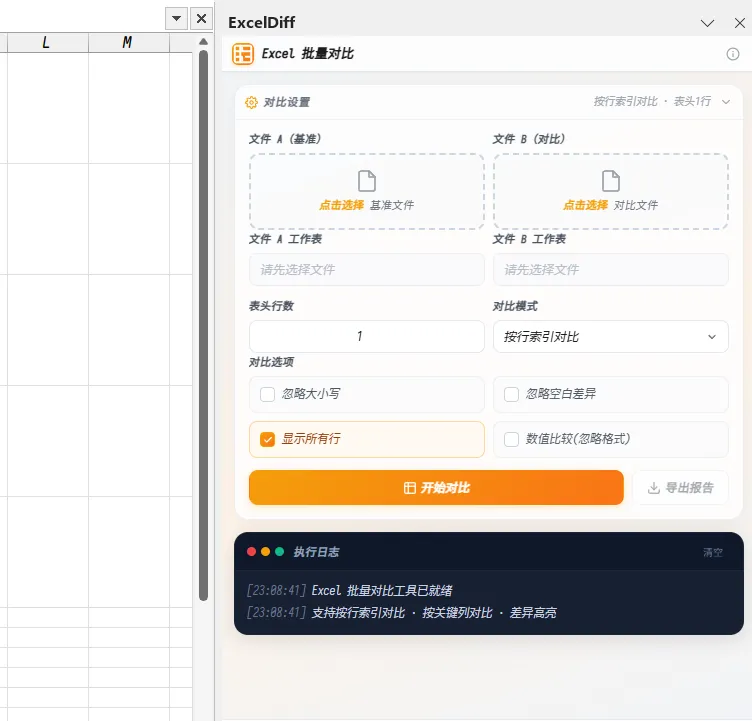Click the ExcelDiff pane title

[x=261, y=23]
